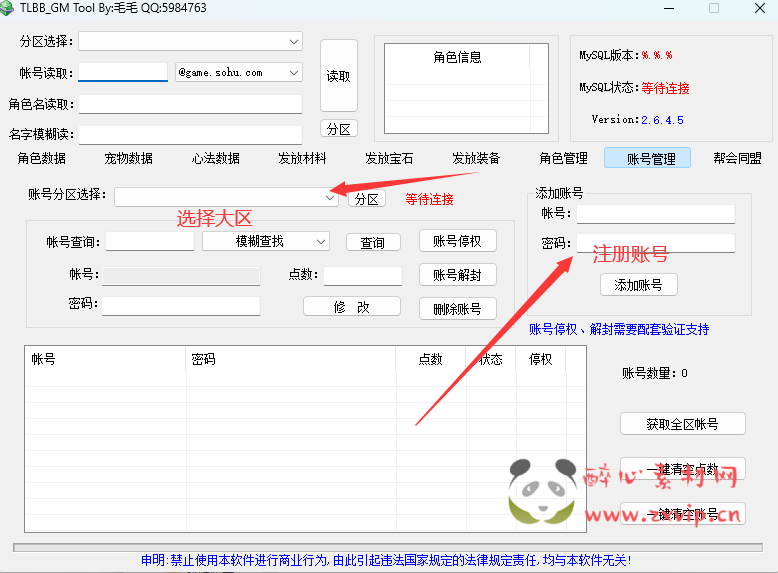The image size is (778, 573).
Task: Open the @game.sohu.com domain dropdown
Action: click(239, 72)
